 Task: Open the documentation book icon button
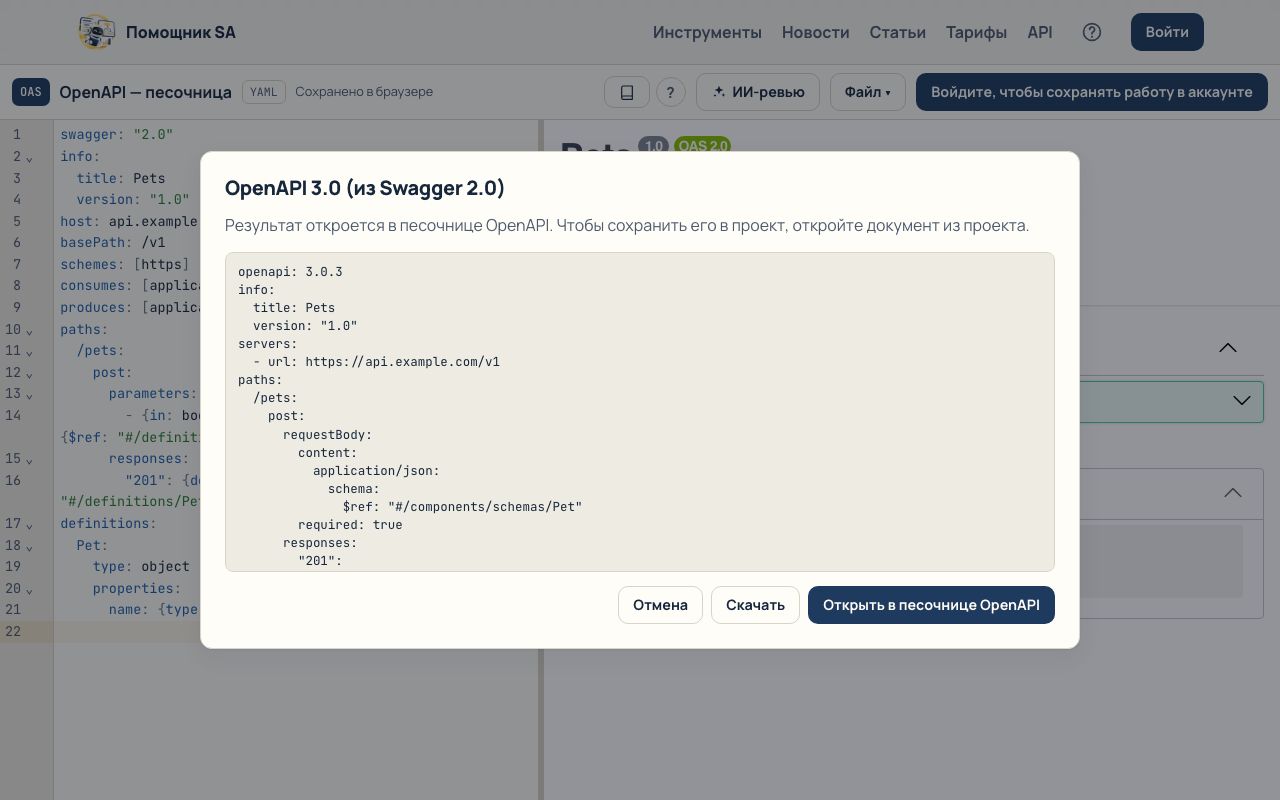[627, 92]
